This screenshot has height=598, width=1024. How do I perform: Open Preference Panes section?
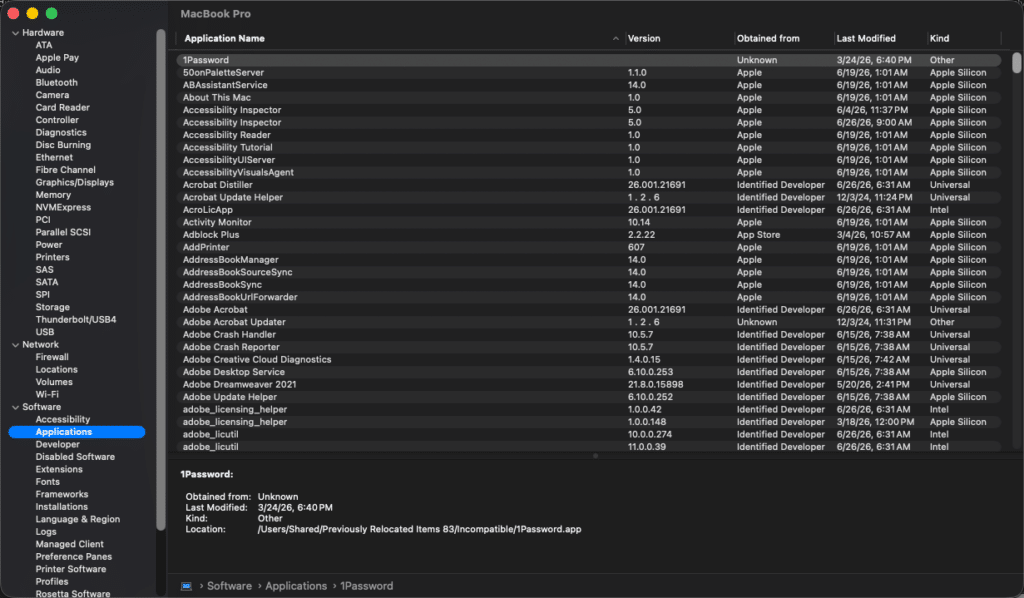click(74, 557)
